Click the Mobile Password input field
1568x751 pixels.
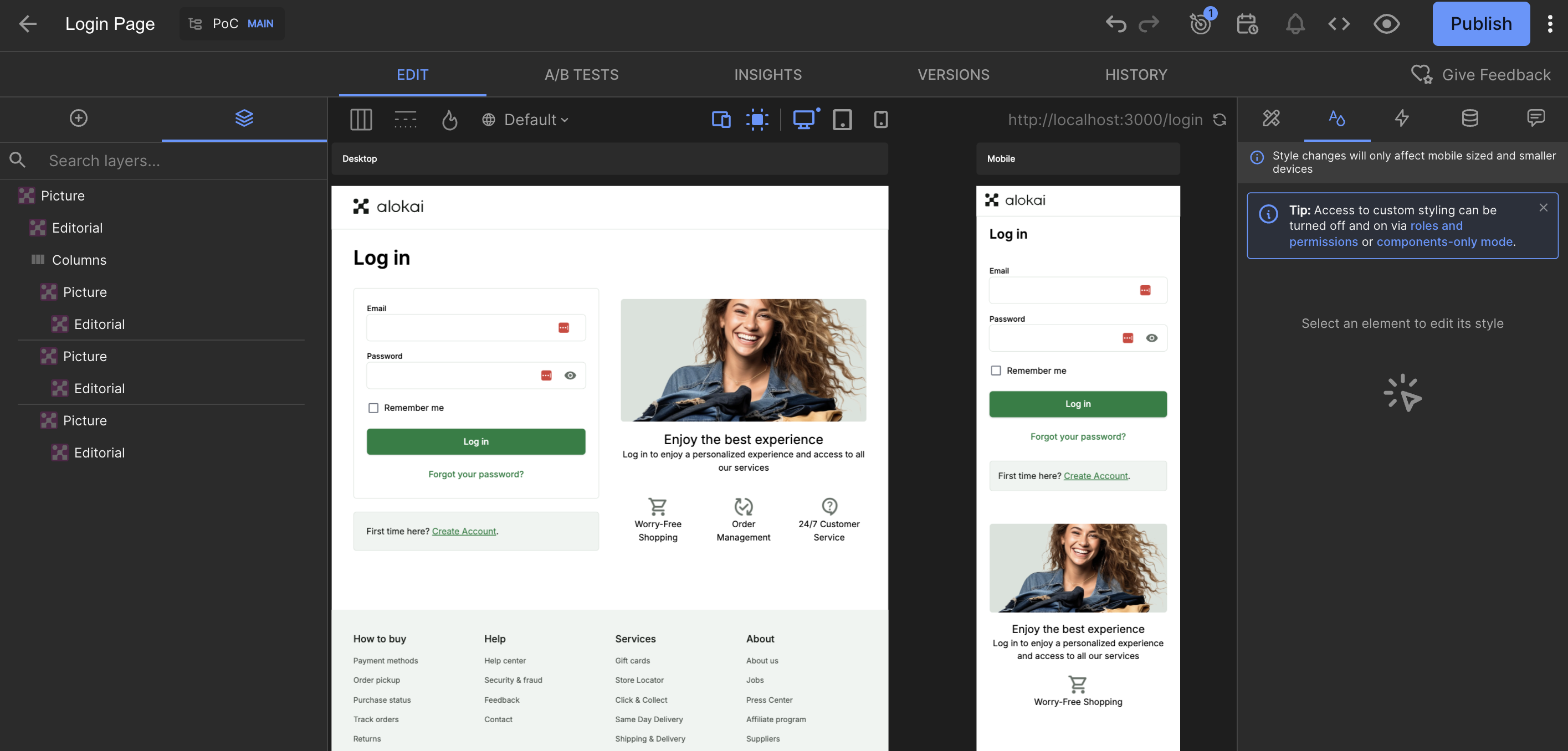[1078, 338]
